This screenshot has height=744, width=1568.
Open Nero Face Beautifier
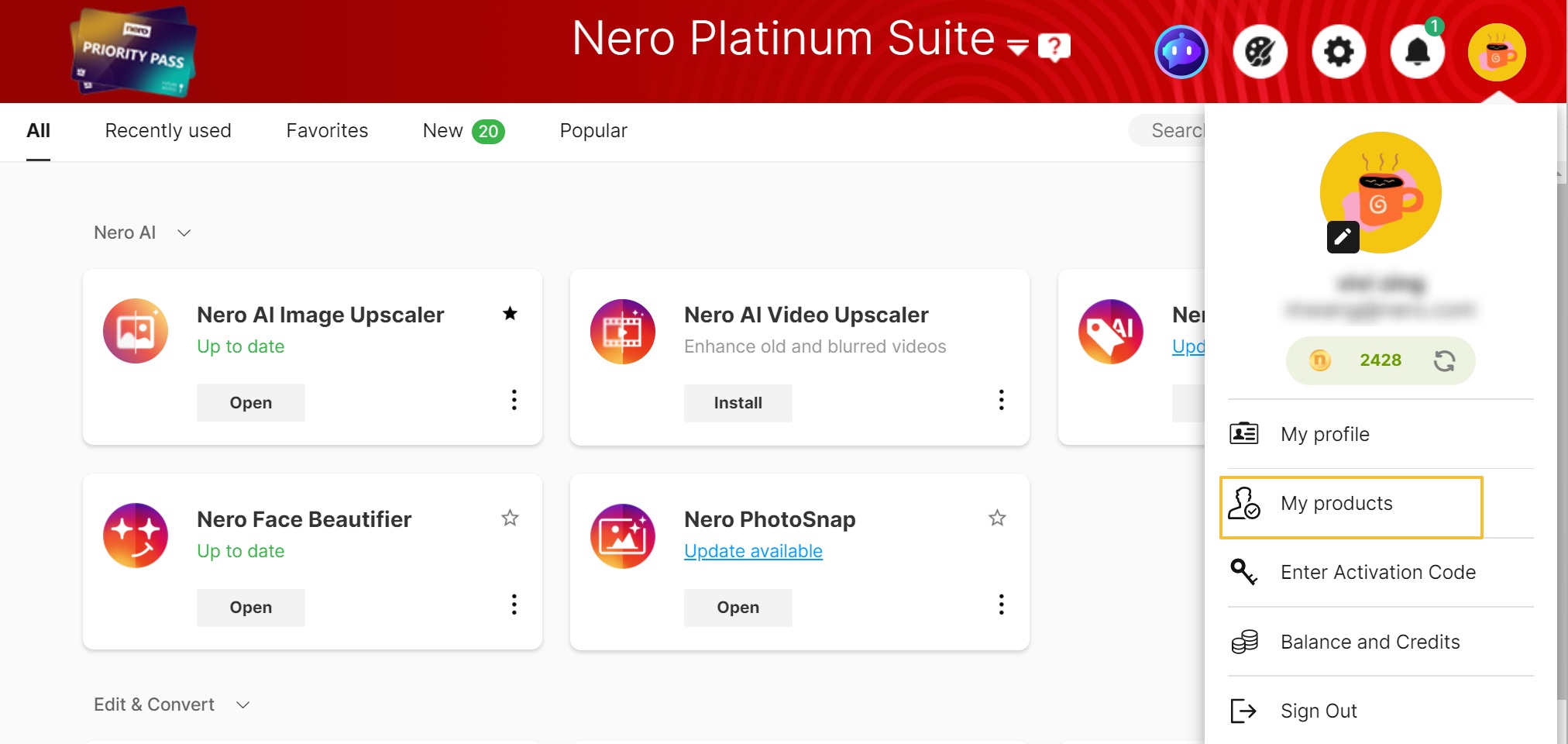click(x=250, y=607)
